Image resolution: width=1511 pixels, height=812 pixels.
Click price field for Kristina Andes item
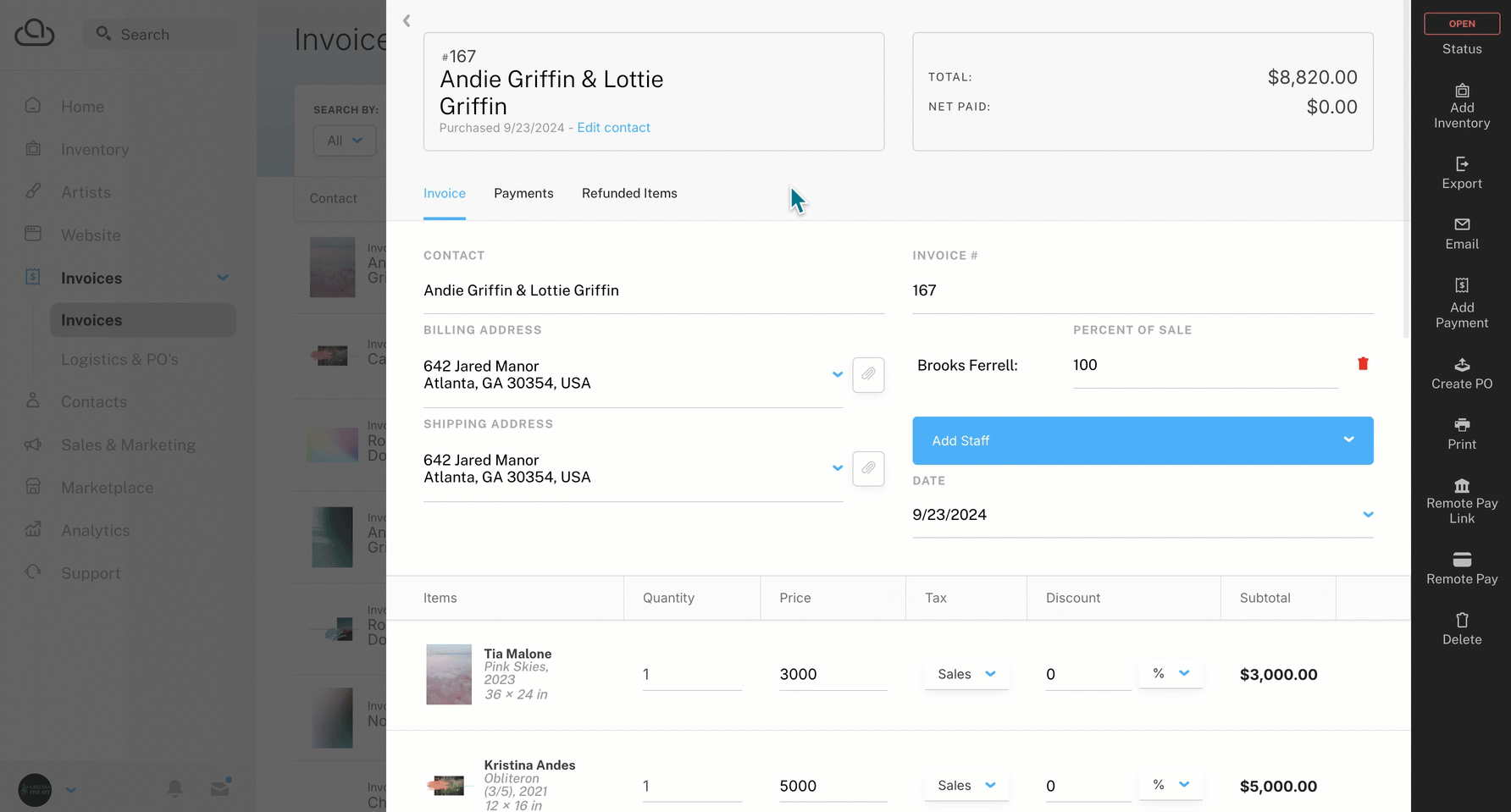(832, 786)
